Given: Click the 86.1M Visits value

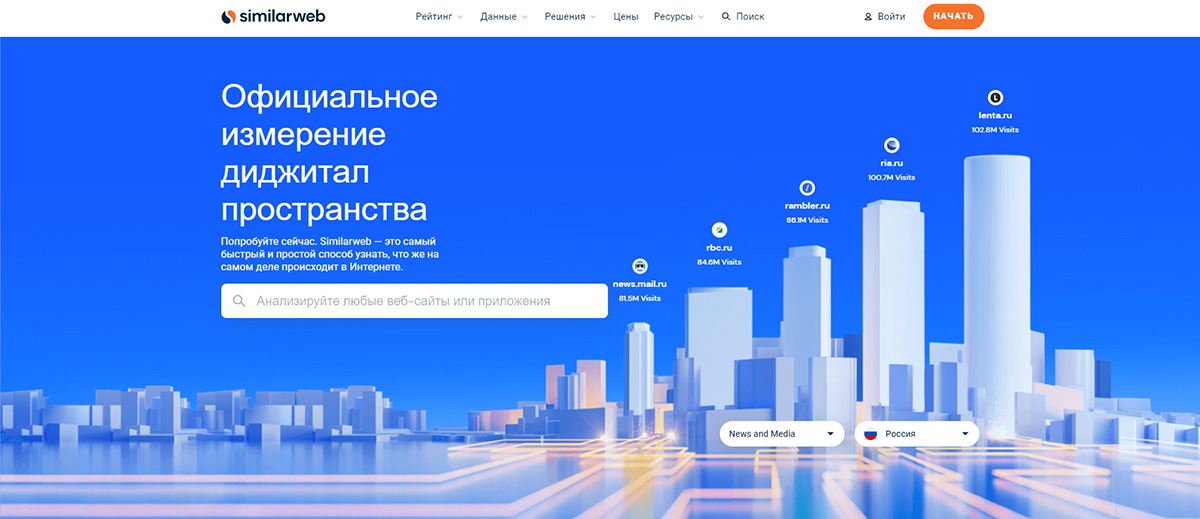Looking at the screenshot, I should pyautogui.click(x=807, y=220).
